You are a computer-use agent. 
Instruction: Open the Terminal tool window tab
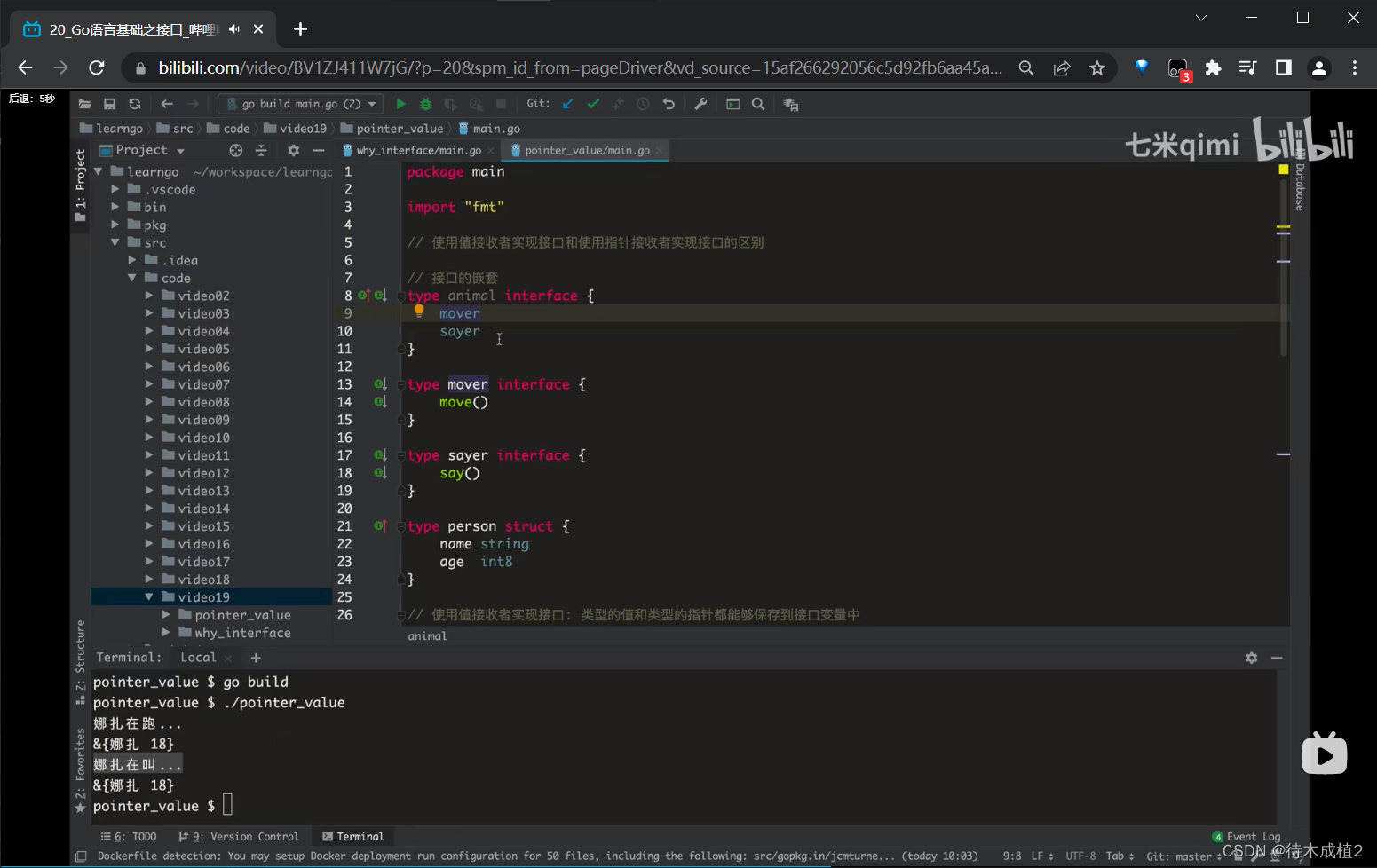[352, 837]
